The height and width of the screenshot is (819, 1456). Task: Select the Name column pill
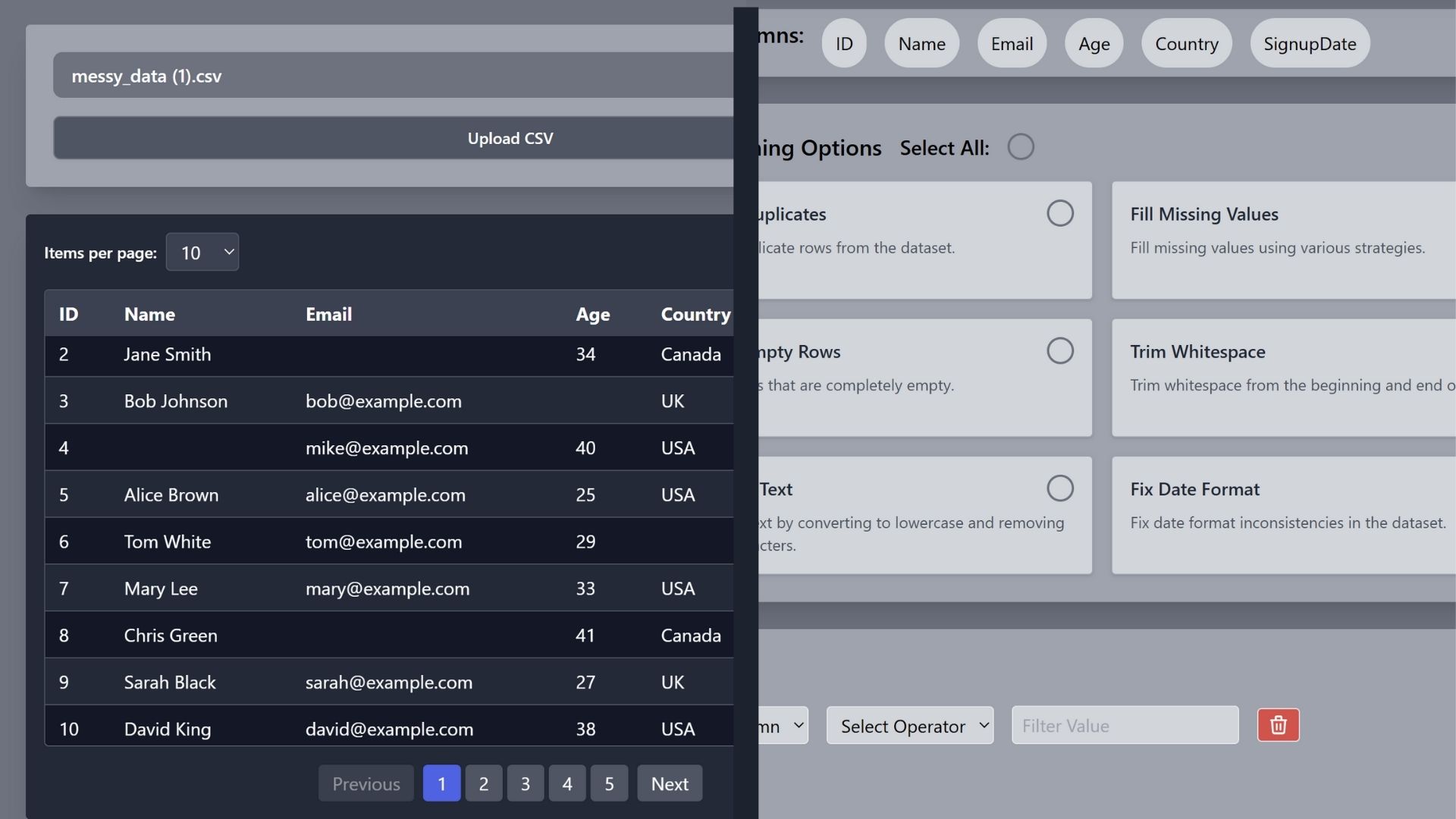click(921, 43)
